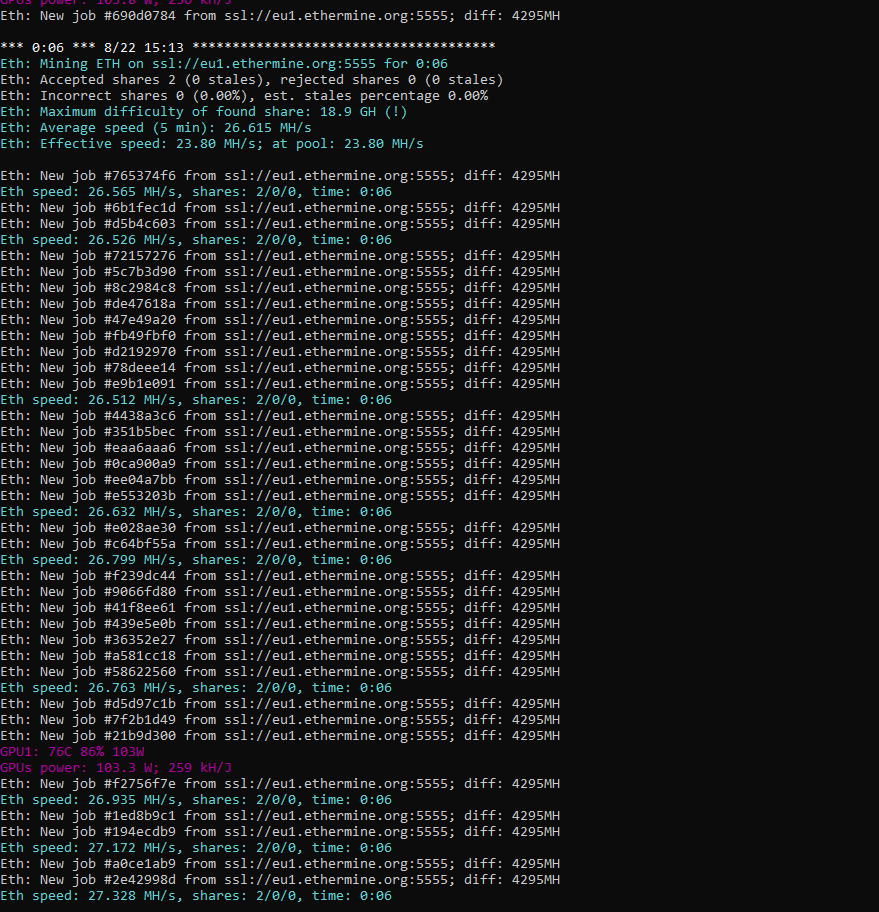Select the line with job #c64bf55a
The image size is (879, 912).
pyautogui.click(x=280, y=543)
